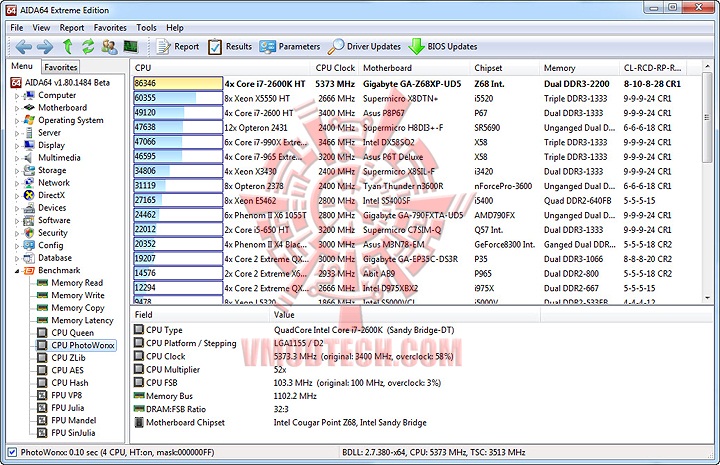
Task: Select the FPU Julia benchmark
Action: coord(68,408)
